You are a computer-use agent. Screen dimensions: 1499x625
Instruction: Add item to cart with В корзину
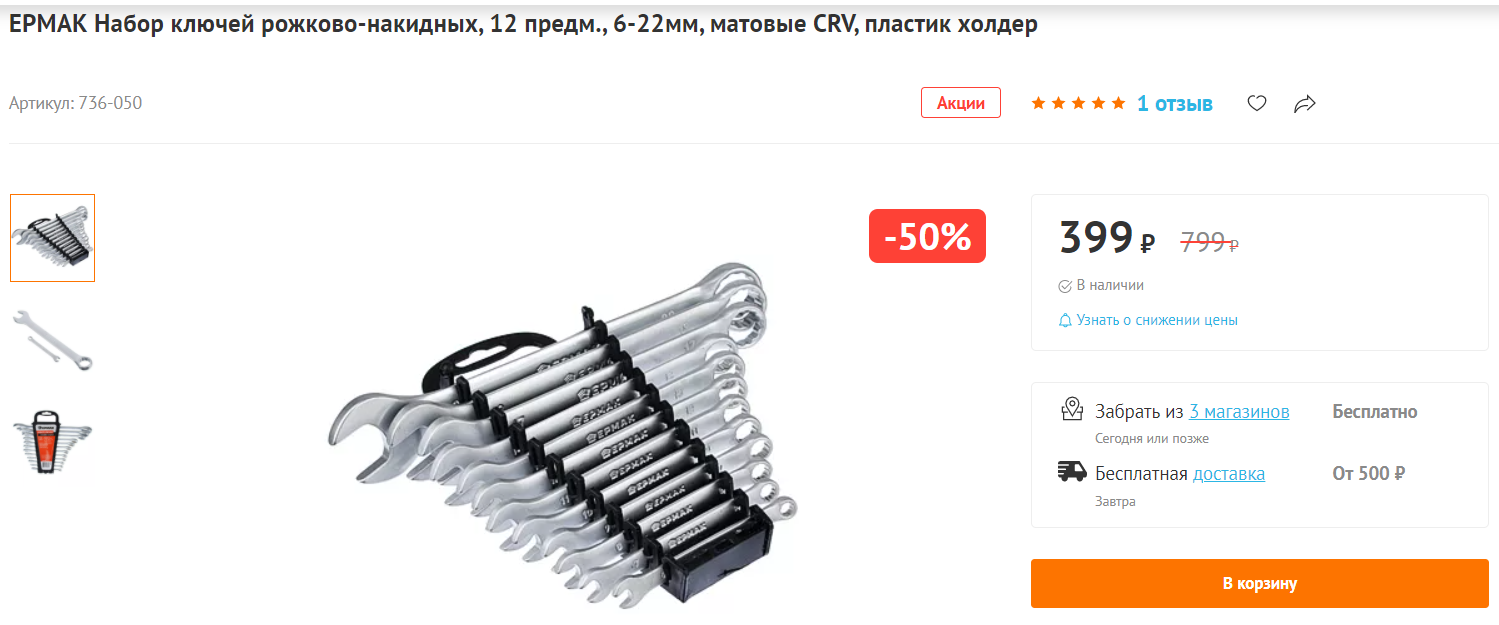click(x=1260, y=583)
